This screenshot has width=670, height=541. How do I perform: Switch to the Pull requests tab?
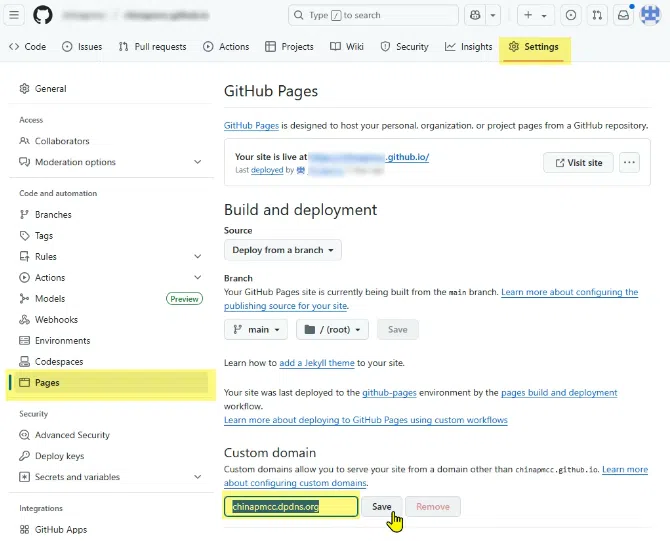click(153, 47)
